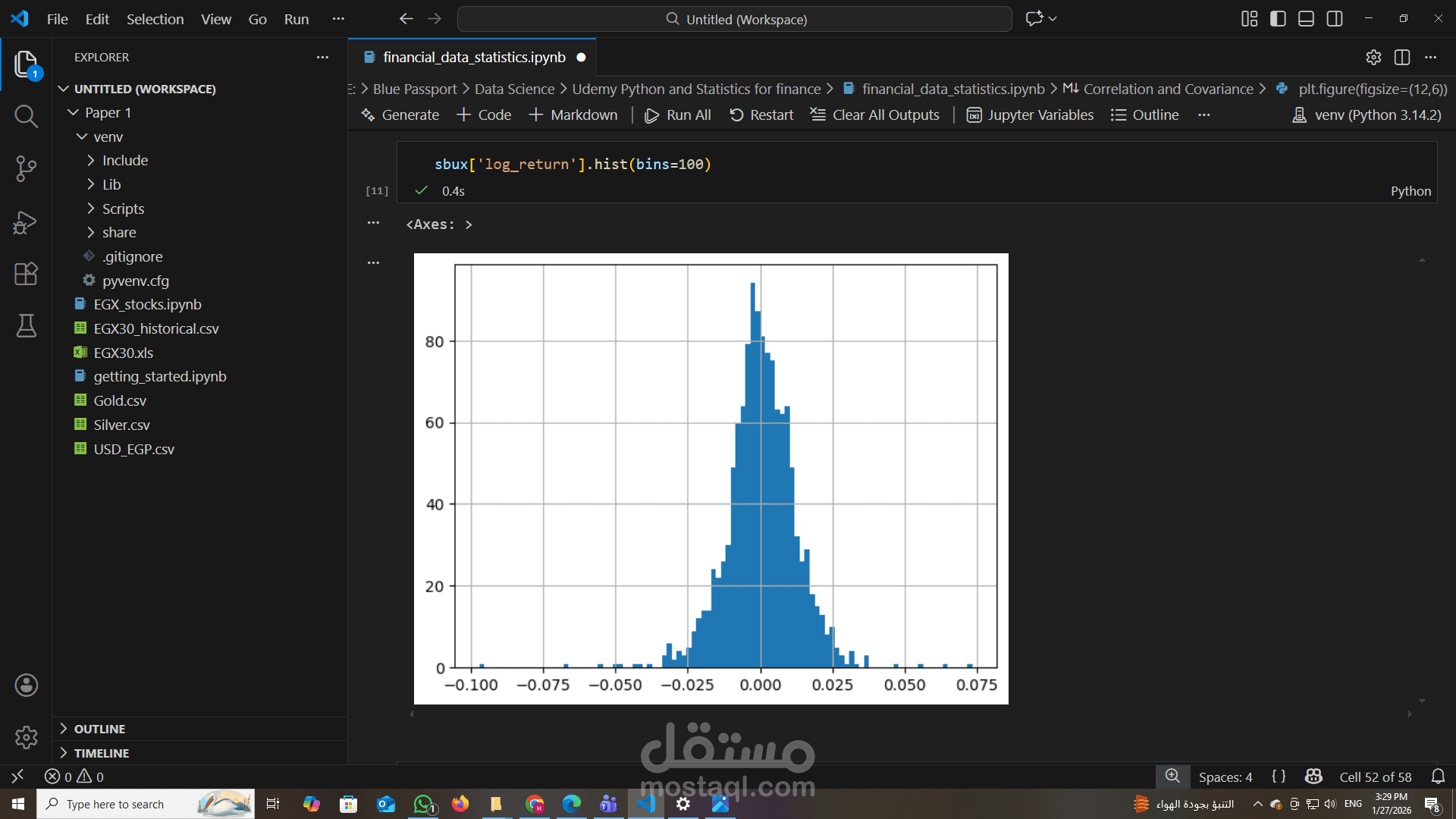
Task: Click the notebook settings gear icon
Action: pos(1373,58)
